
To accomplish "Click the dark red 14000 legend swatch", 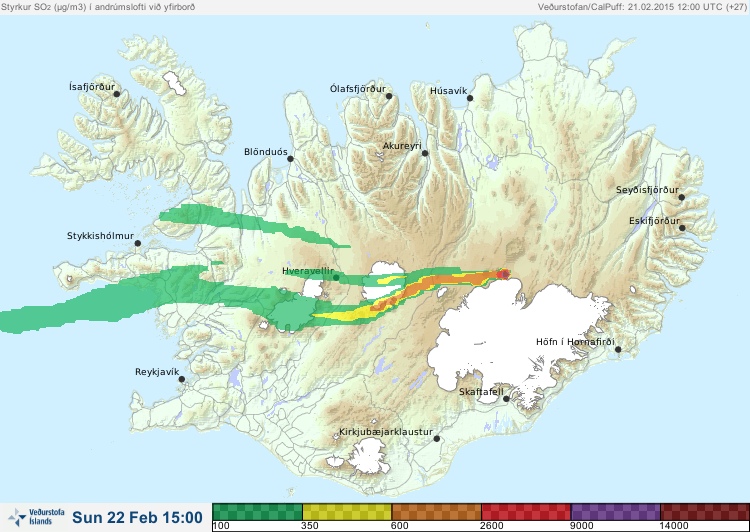I will pyautogui.click(x=705, y=512).
